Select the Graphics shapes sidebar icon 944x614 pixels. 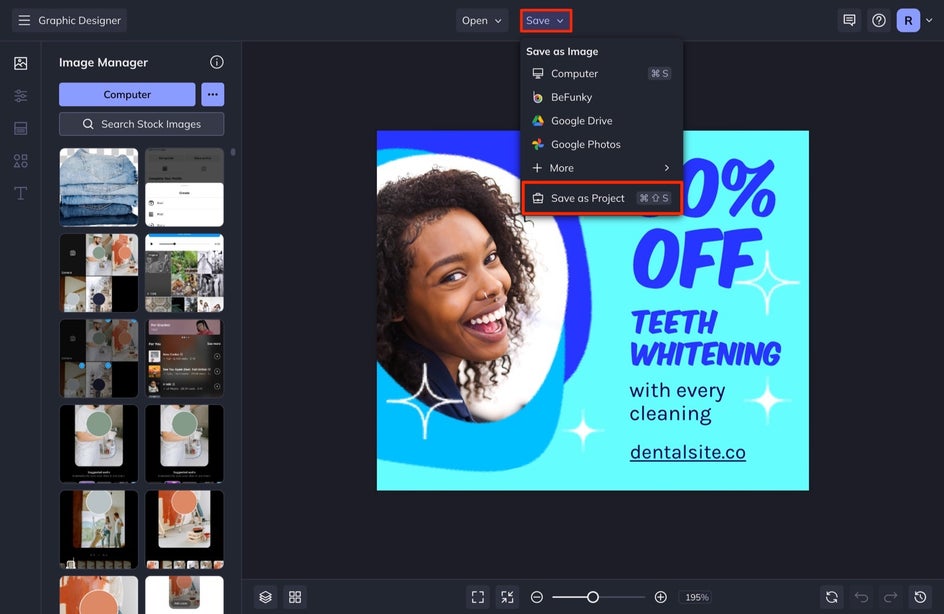click(x=20, y=161)
